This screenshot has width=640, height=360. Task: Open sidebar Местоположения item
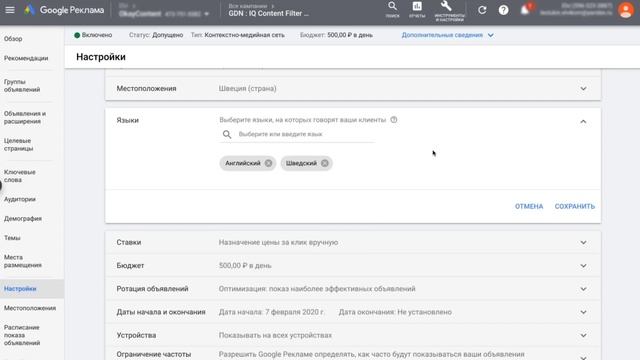pos(30,308)
